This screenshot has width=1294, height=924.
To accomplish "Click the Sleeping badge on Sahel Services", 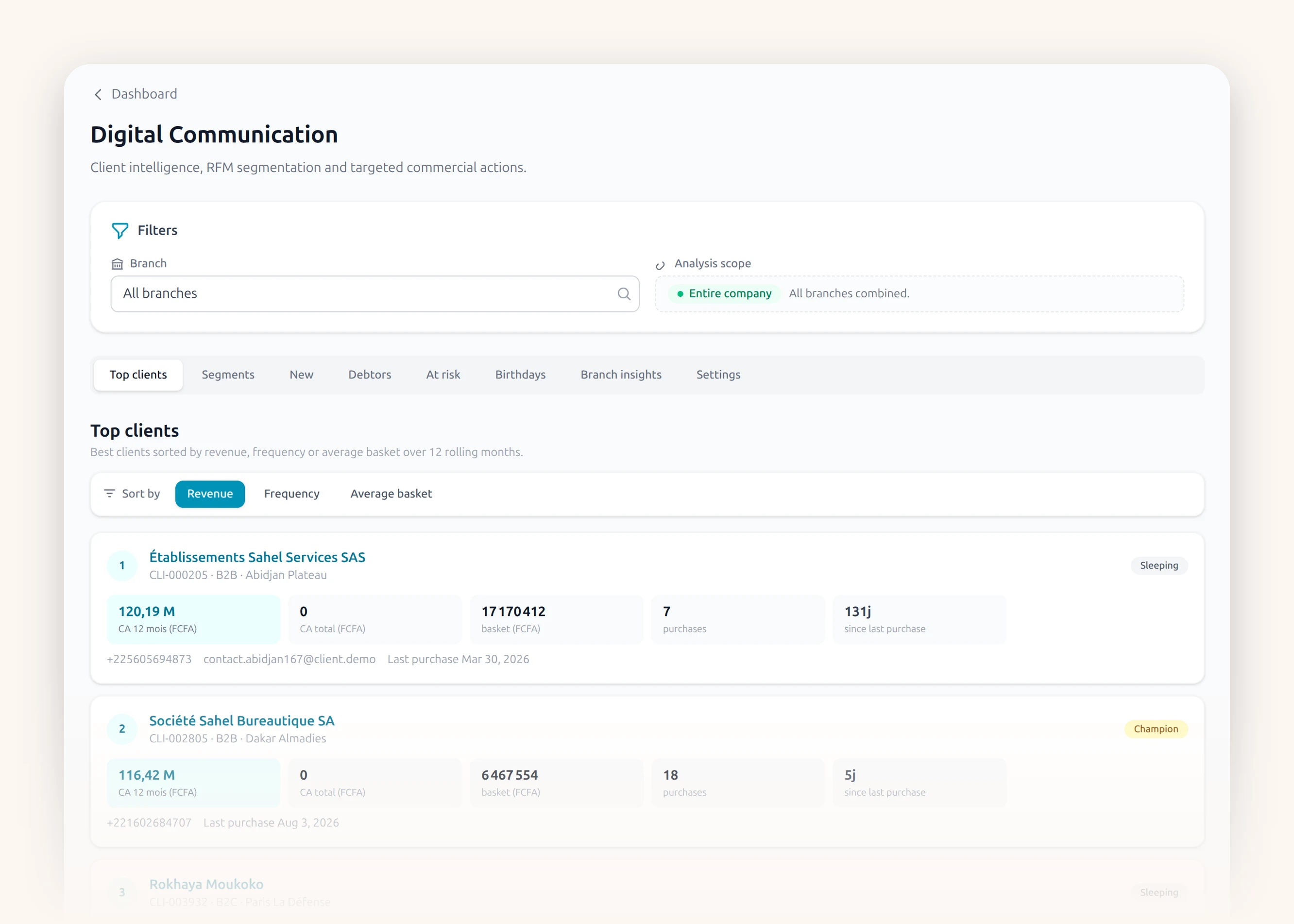I will point(1158,565).
